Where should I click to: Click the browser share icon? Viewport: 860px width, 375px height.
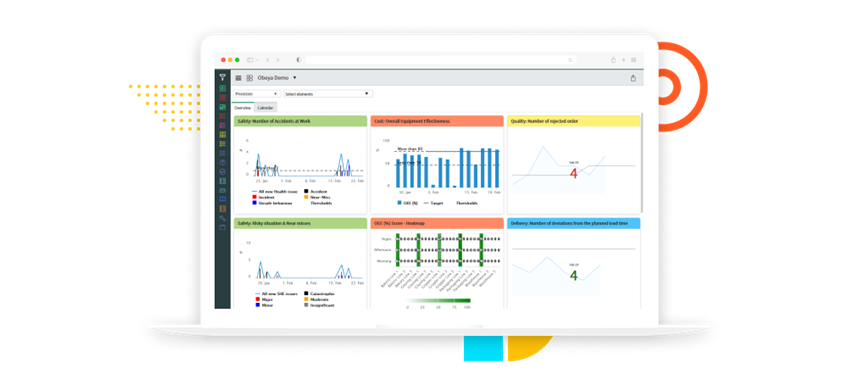click(x=613, y=60)
